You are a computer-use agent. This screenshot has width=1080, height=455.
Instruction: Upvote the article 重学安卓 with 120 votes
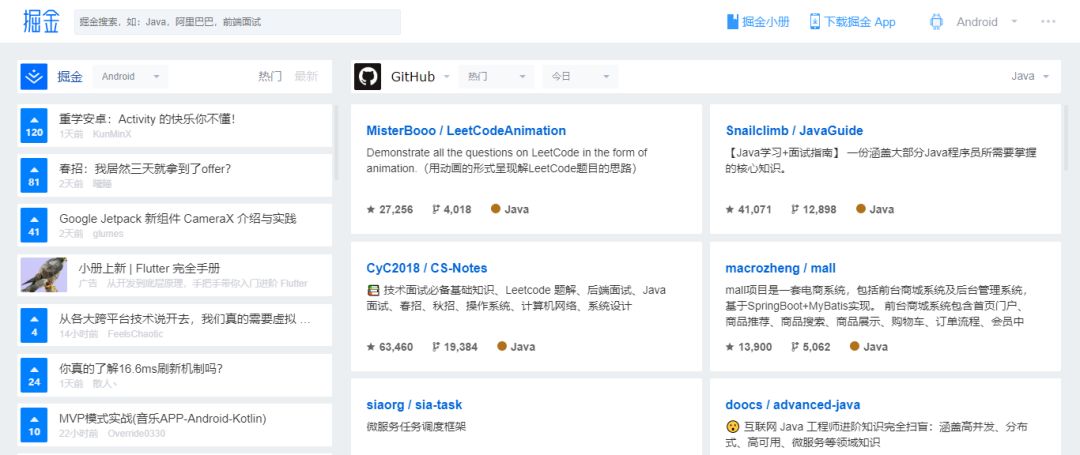click(34, 126)
